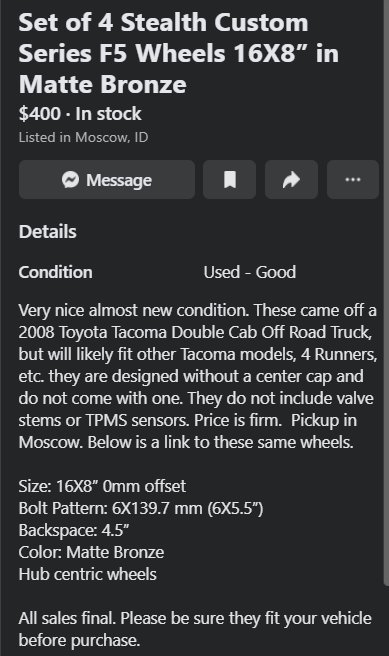Image resolution: width=389 pixels, height=656 pixels.
Task: Click the Used - Good condition value
Action: (250, 272)
